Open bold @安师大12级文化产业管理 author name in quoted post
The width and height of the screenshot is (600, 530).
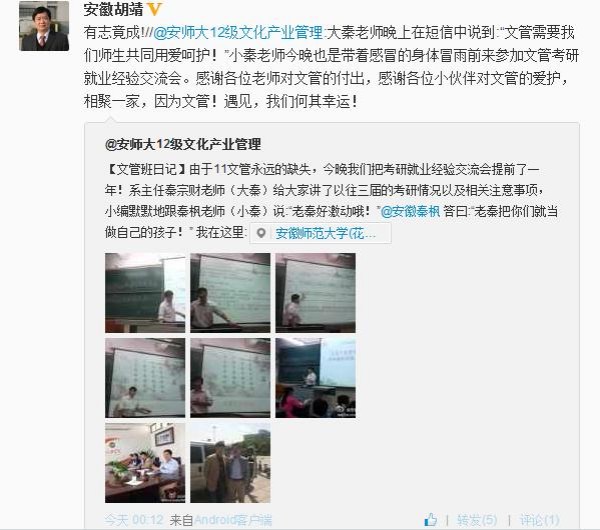183,144
